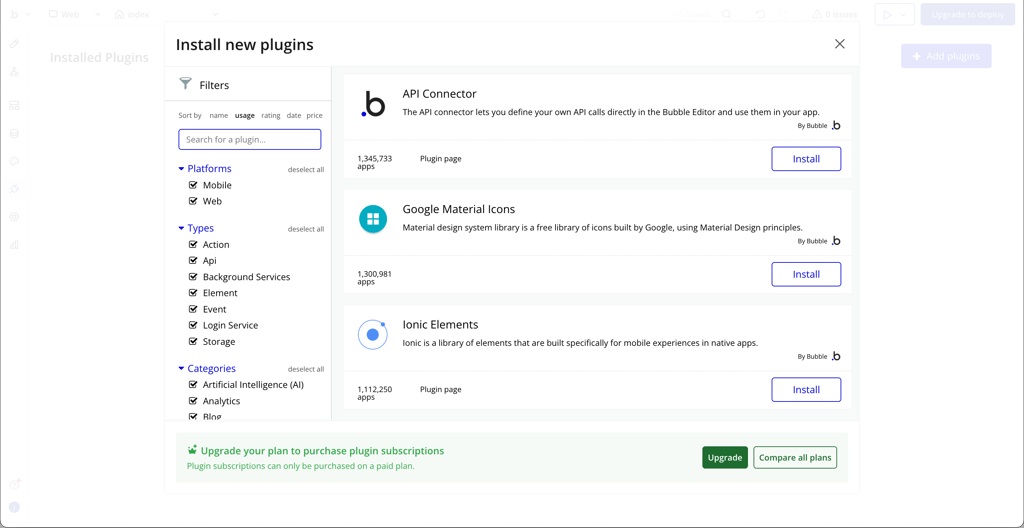Open the Workflow tab icon in sidebar
Screen dimensions: 1024x528
14,72
